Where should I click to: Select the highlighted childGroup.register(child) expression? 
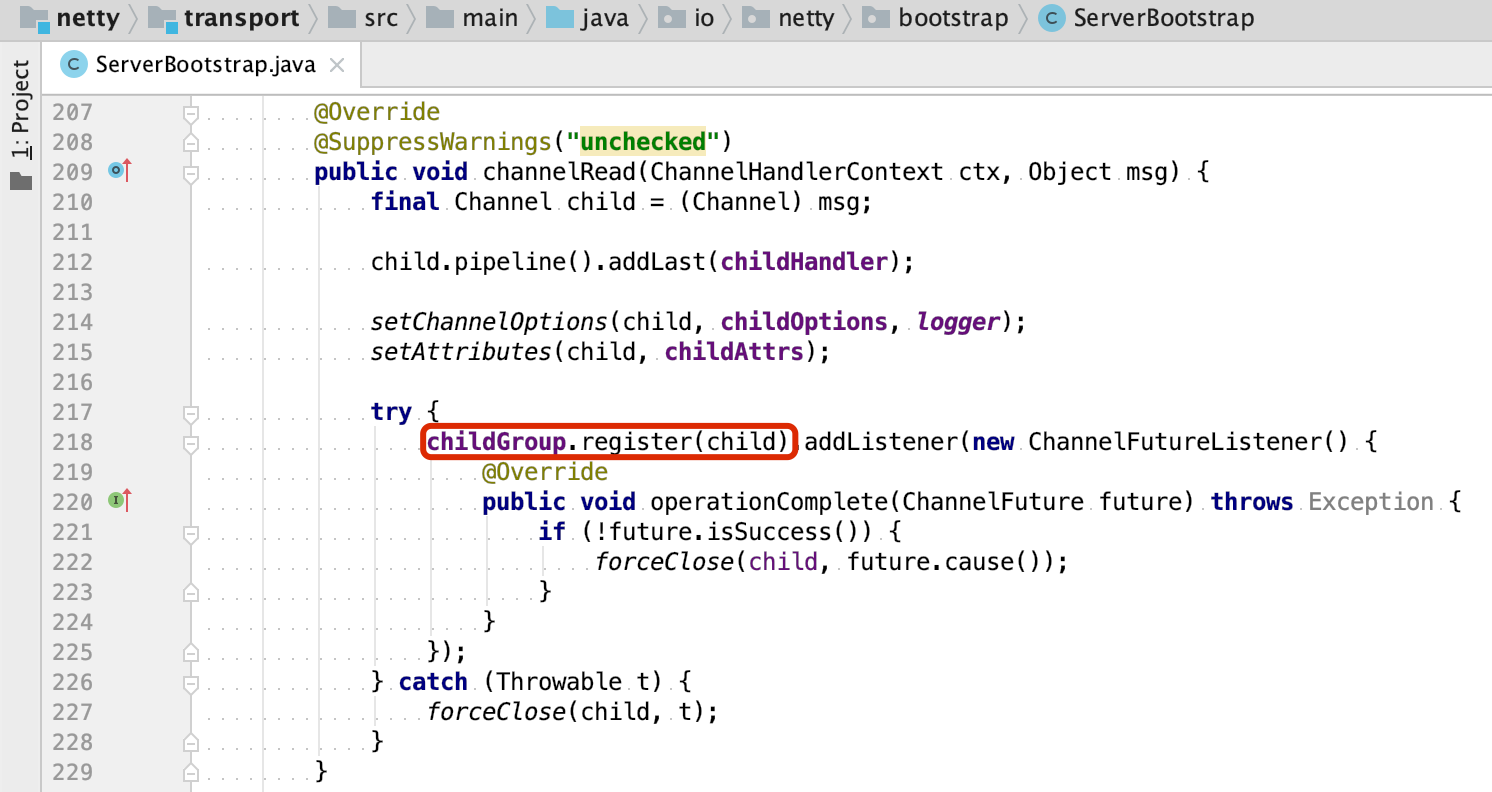(608, 441)
